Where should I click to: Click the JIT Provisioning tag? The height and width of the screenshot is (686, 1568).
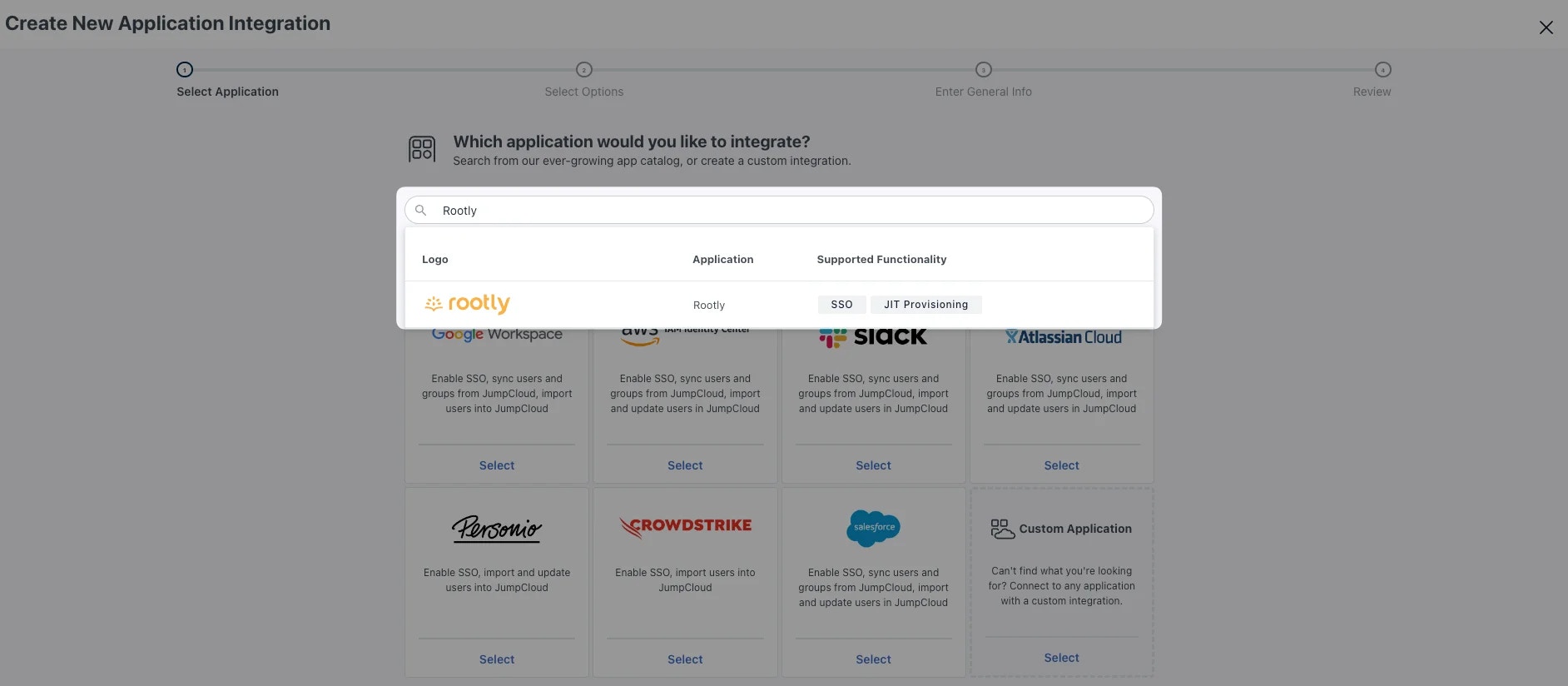click(925, 305)
